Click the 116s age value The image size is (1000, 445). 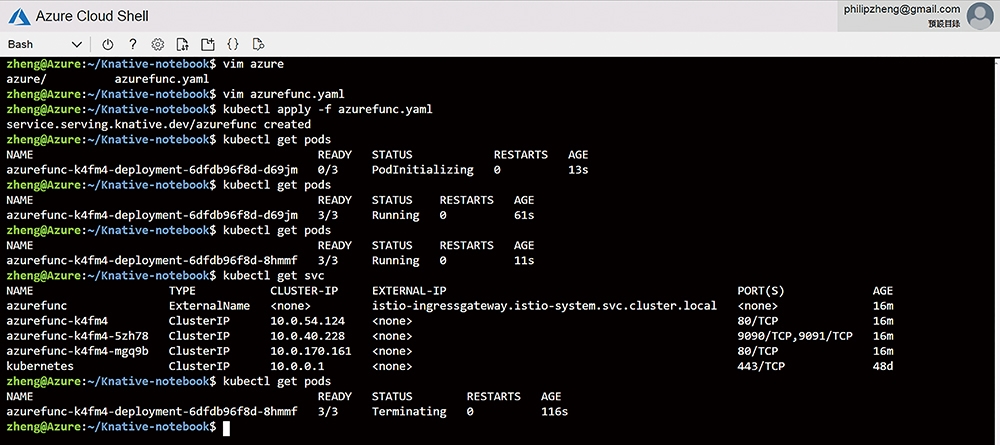pyautogui.click(x=554, y=412)
